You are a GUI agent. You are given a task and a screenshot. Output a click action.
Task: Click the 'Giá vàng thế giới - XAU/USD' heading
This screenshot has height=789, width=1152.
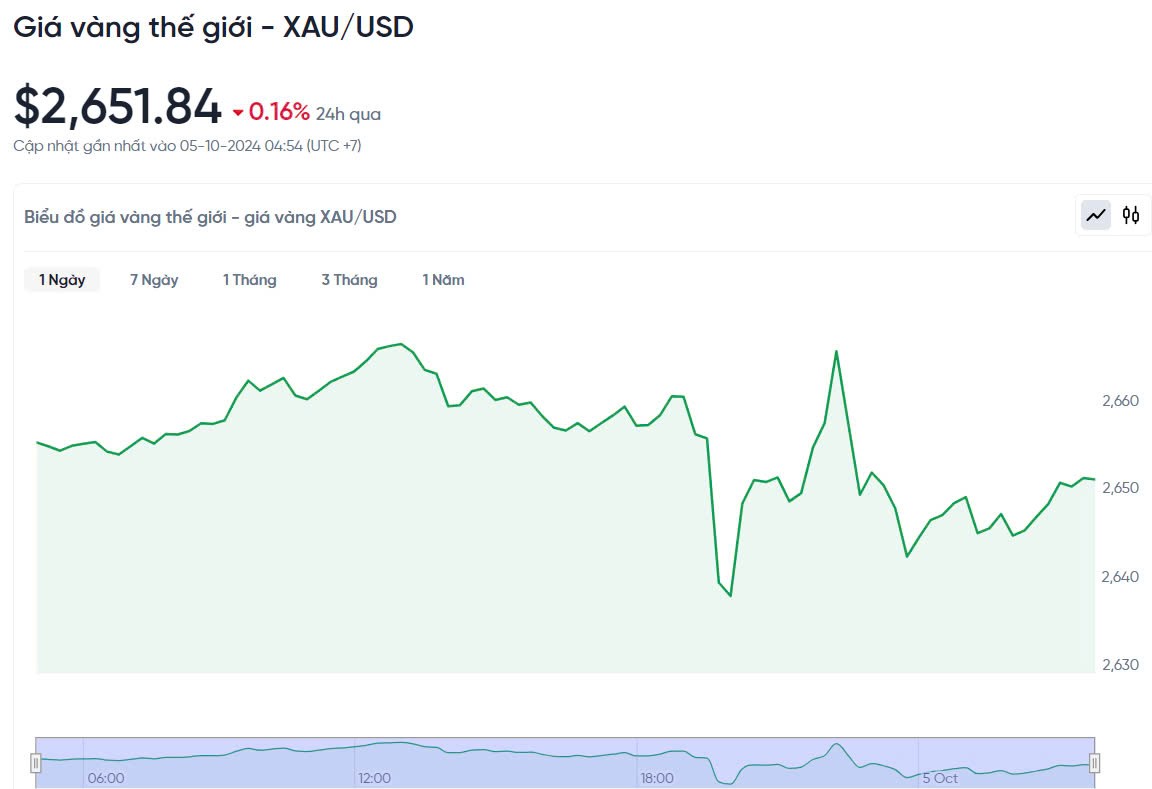pos(213,27)
